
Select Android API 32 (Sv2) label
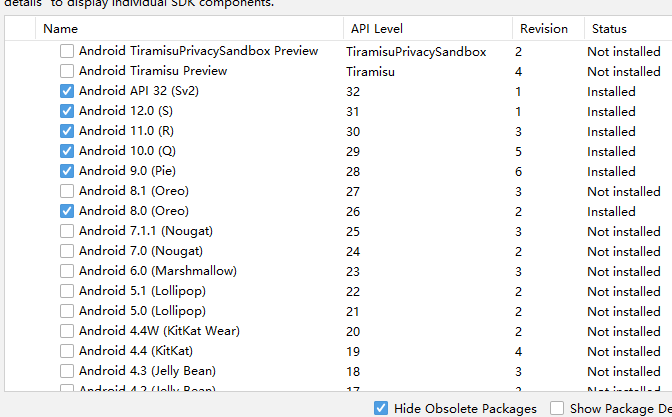139,91
